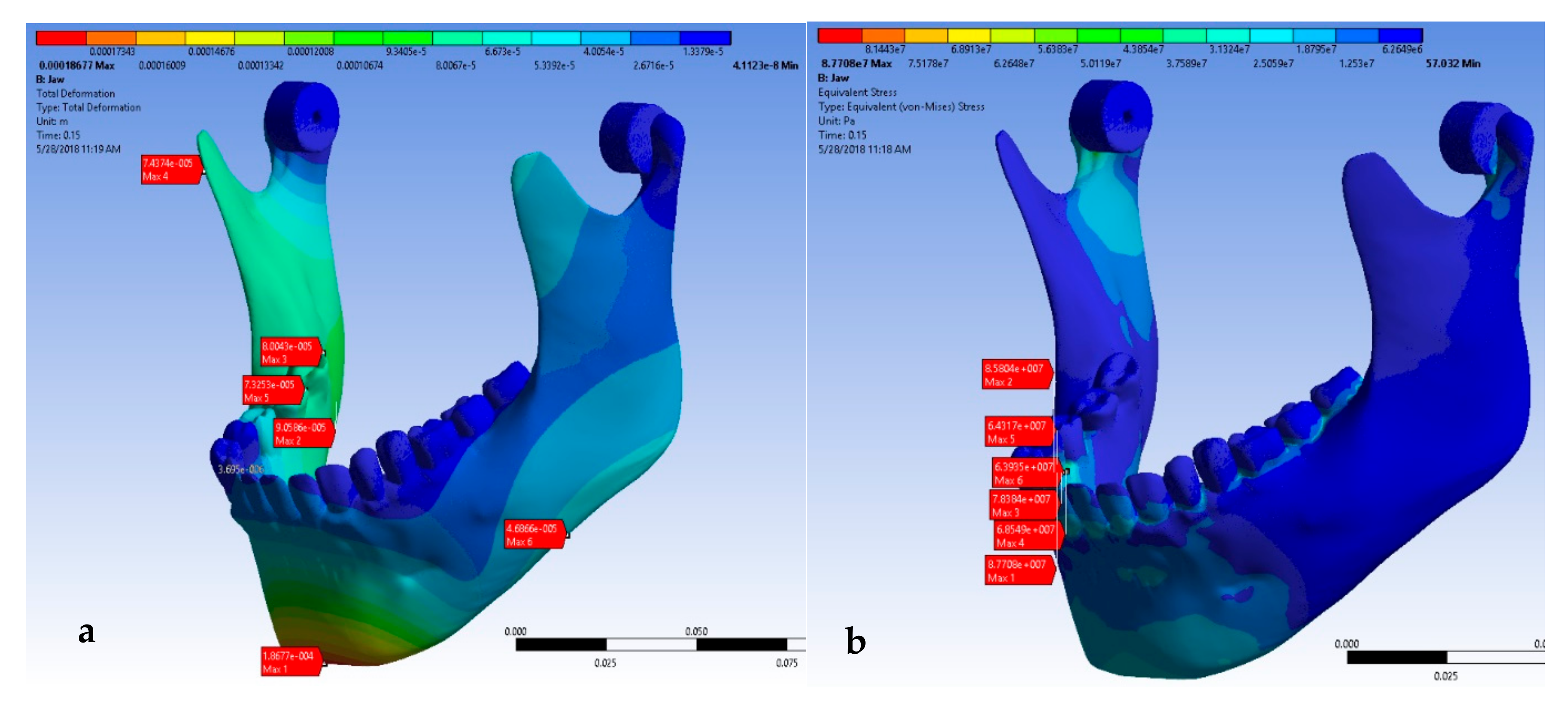Select the 8.0043e-005 Max 3 deformation label

[290, 352]
